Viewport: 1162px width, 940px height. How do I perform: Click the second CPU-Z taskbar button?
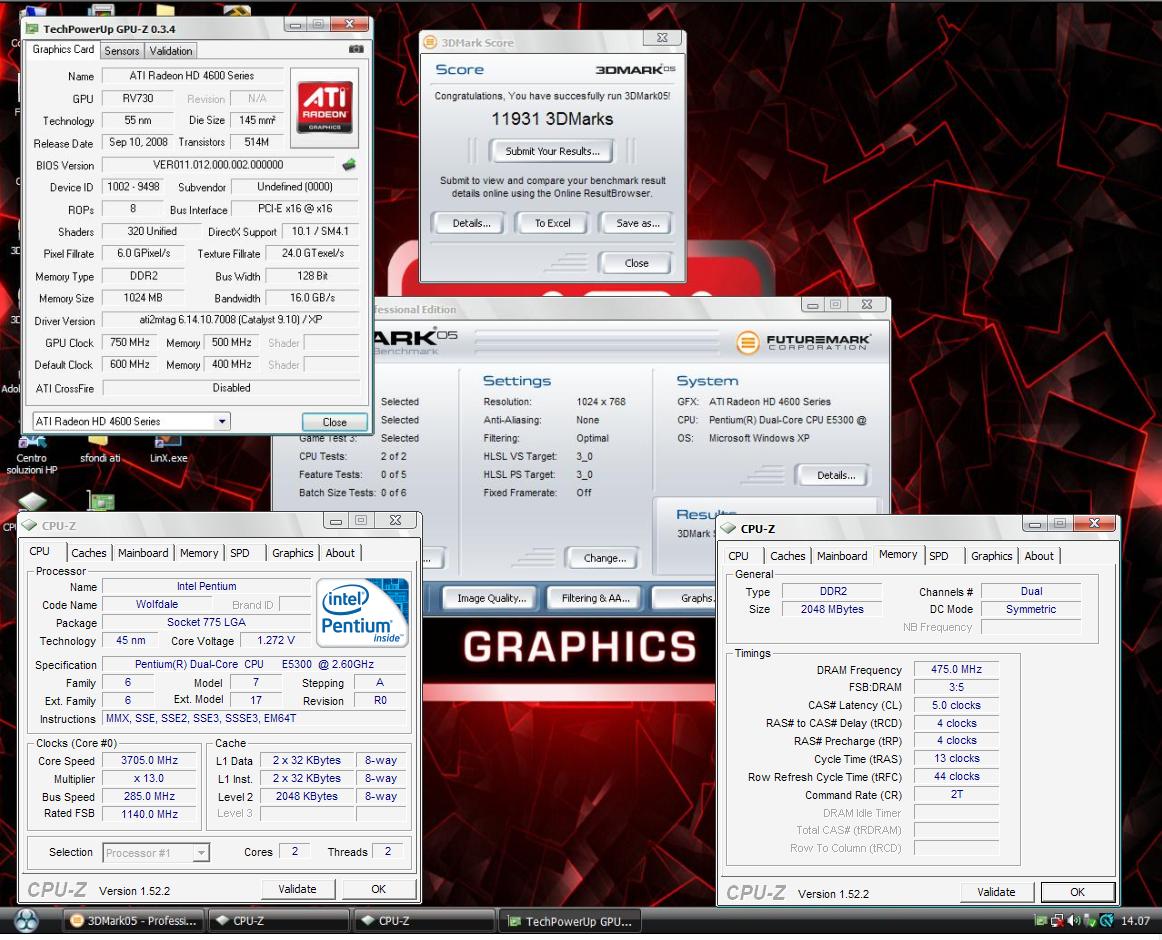click(x=425, y=921)
